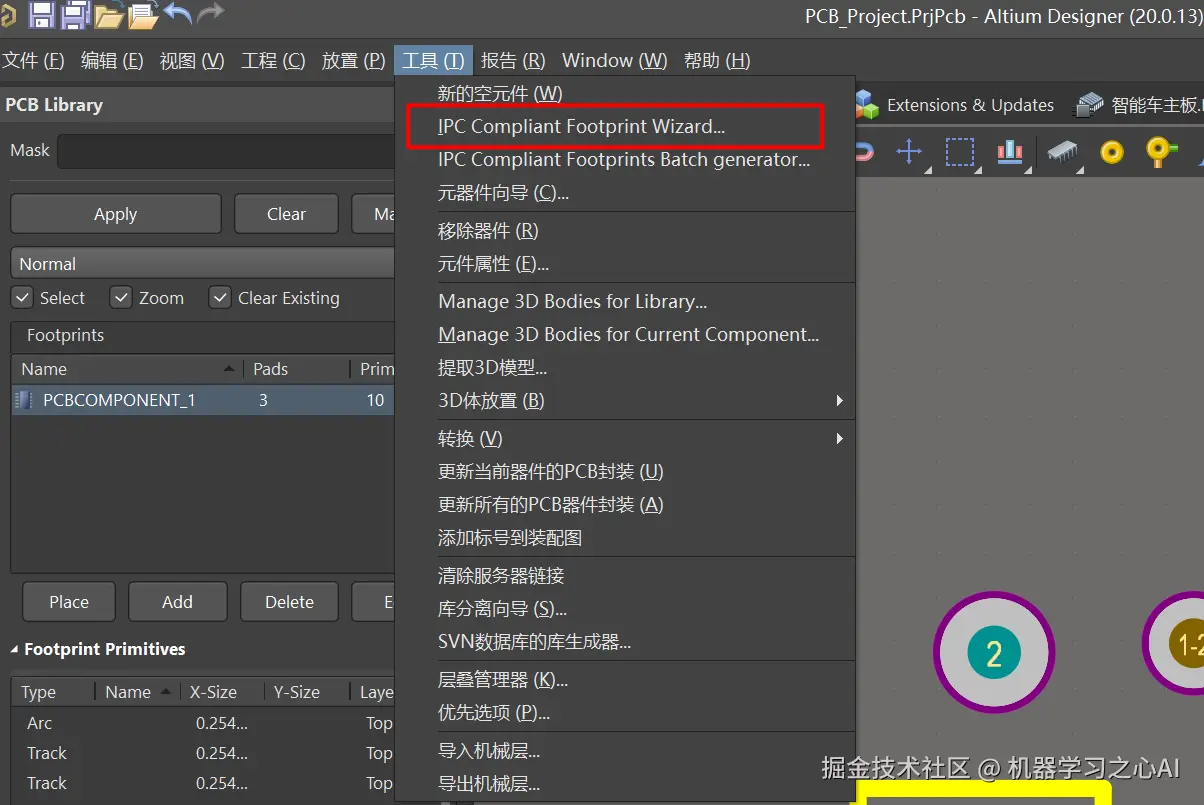
Task: Click the Place Via icon
Action: click(x=1159, y=152)
